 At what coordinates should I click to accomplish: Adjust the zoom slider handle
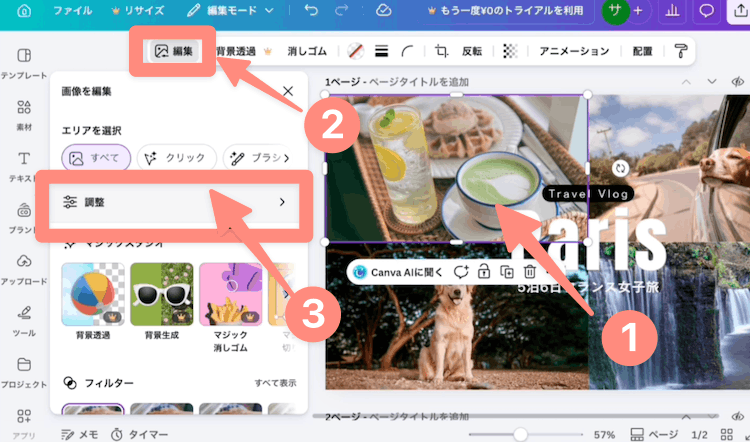pos(520,434)
